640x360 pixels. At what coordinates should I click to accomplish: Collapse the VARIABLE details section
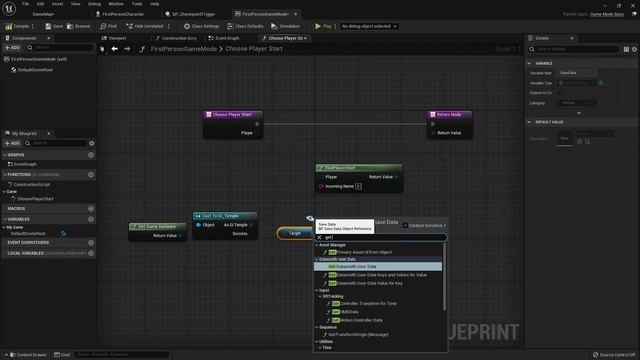click(529, 64)
